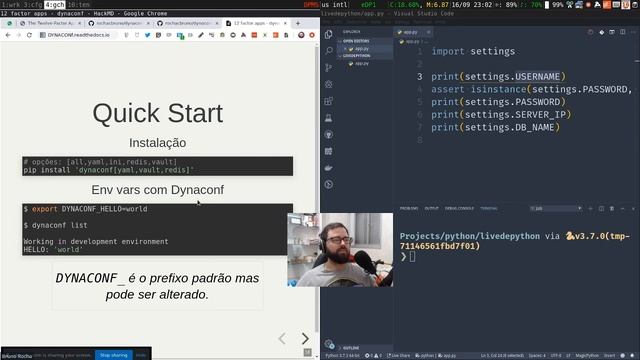Image resolution: width=640 pixels, height=360 pixels.
Task: Click the 'import settings' code line
Action: 473,51
